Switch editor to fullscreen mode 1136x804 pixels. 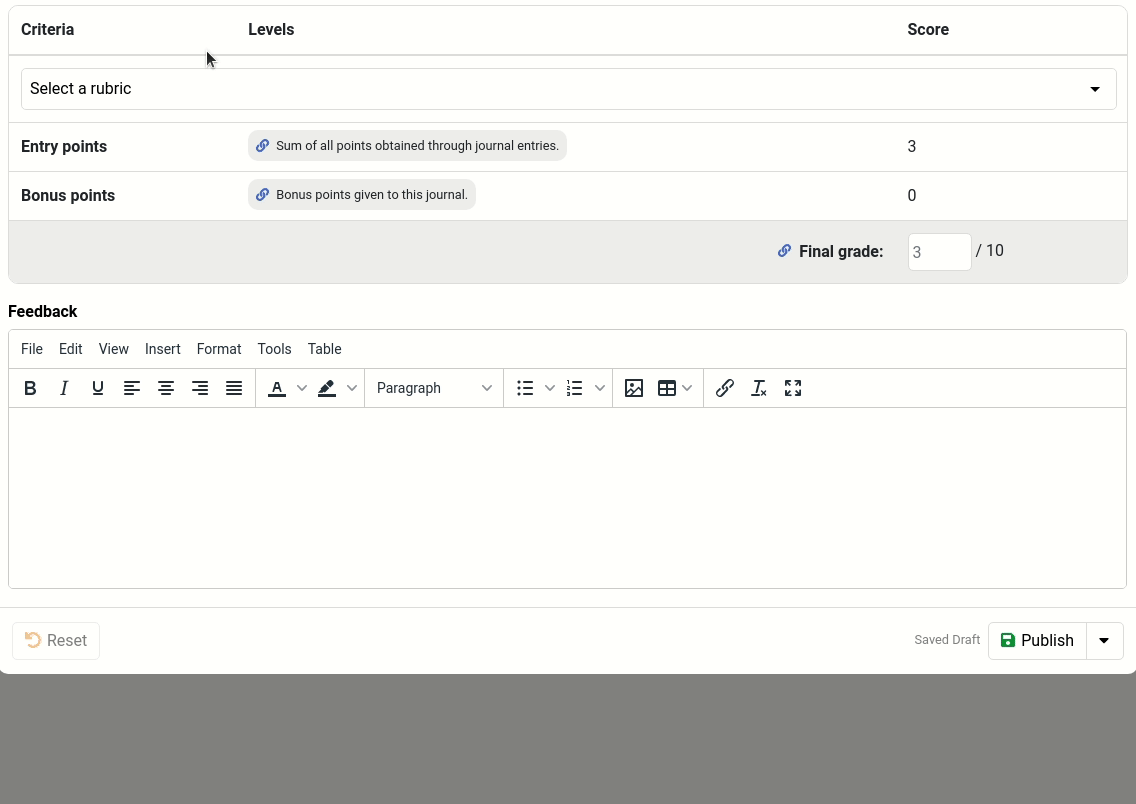point(793,388)
